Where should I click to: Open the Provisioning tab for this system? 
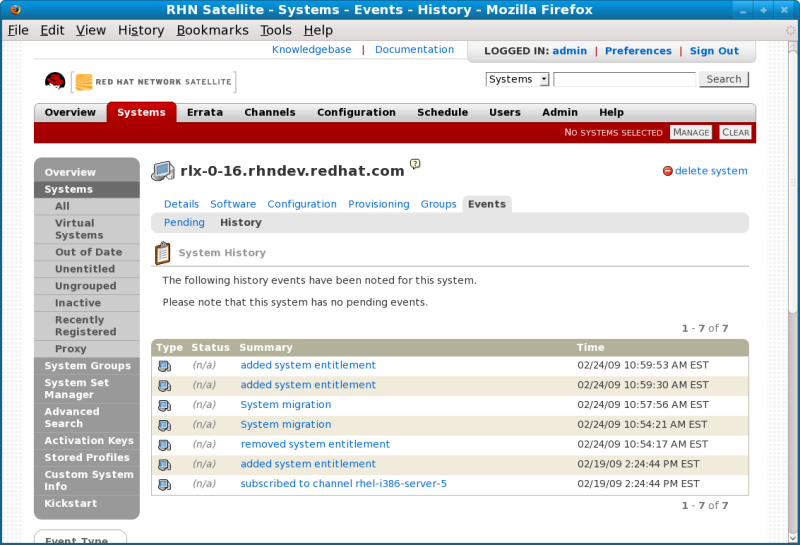point(378,204)
